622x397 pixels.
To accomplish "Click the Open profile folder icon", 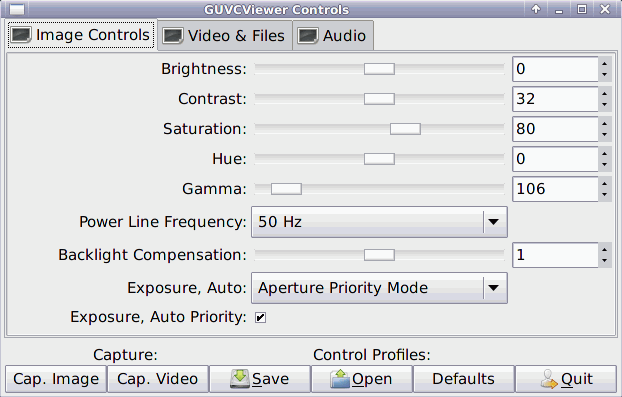I will pos(340,379).
